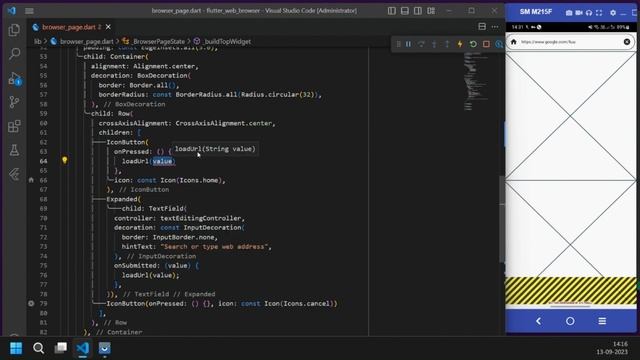Open the Explorer view in activity bar
Screen dimensions: 640x360
point(14,30)
